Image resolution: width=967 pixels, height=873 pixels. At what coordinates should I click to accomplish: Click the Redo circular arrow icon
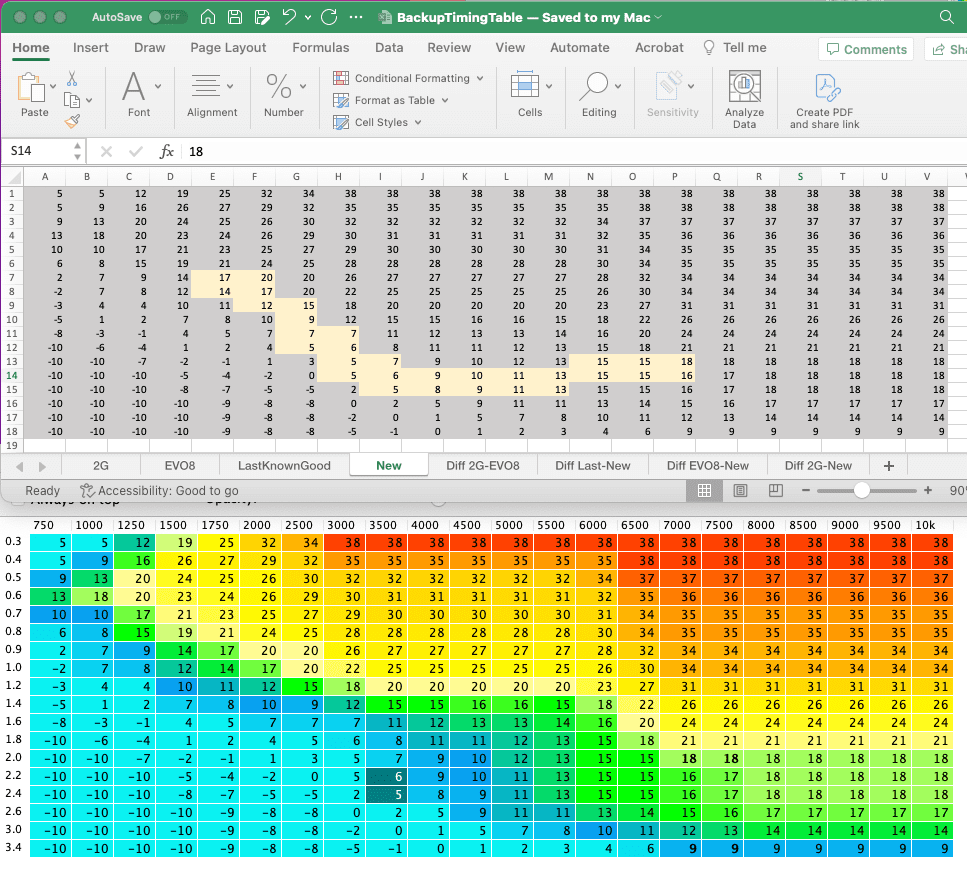pos(329,17)
